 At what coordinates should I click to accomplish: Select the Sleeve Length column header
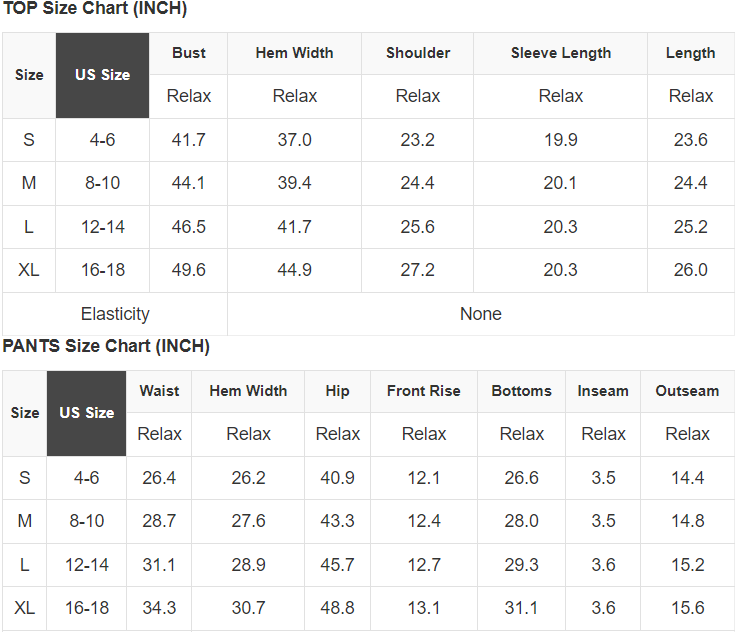560,53
